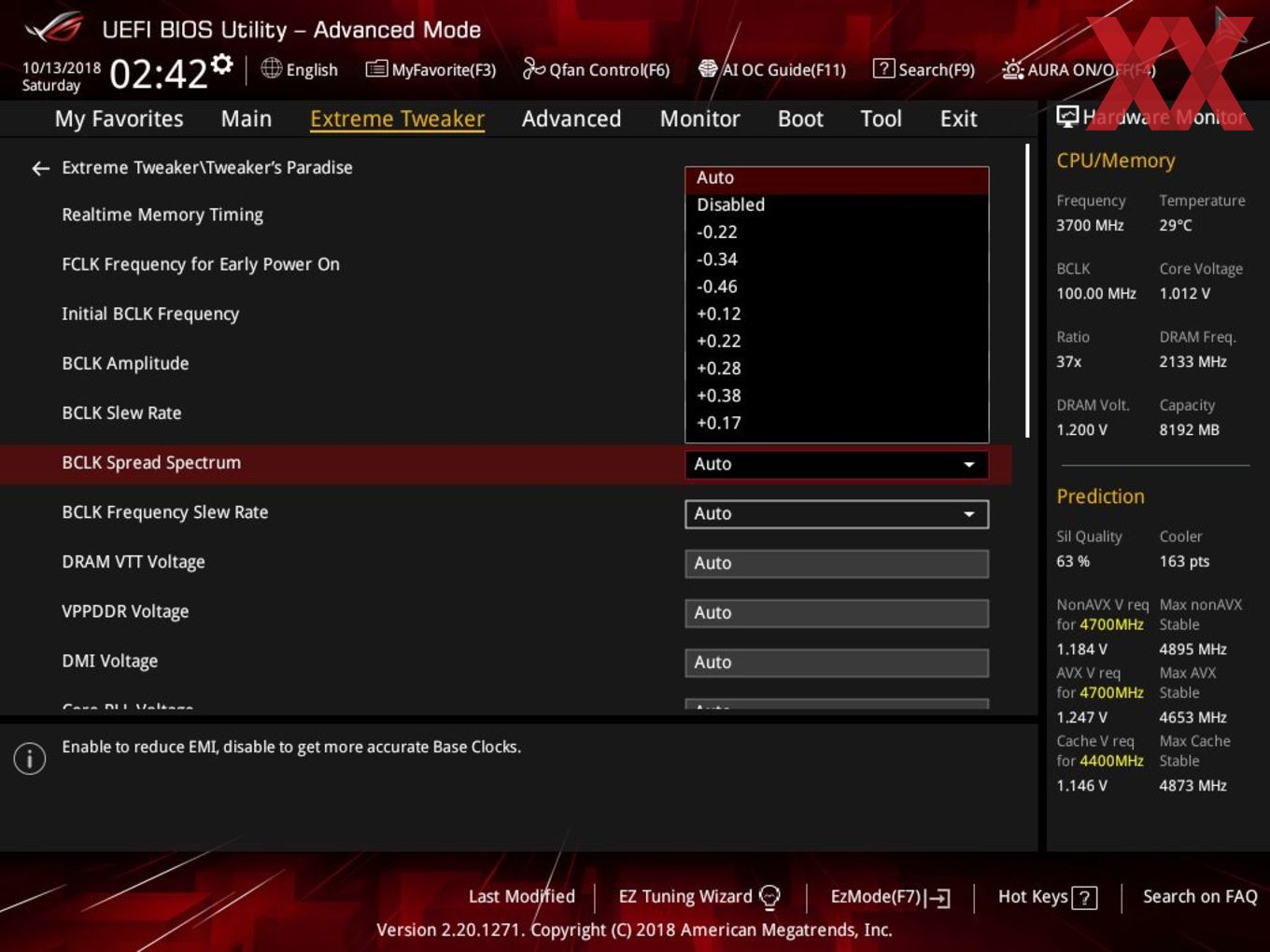
Task: Switch to My Favorites tab
Action: tap(119, 119)
